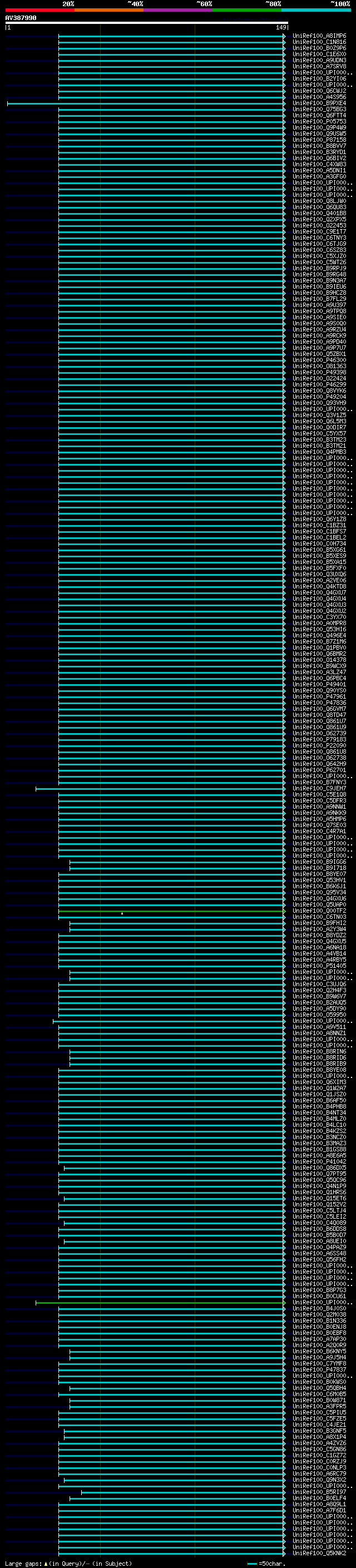Screen dimensions: 356x1568
Task: Select the UniRef100_Q6Y1Z8 label
Action: click(x=319, y=519)
